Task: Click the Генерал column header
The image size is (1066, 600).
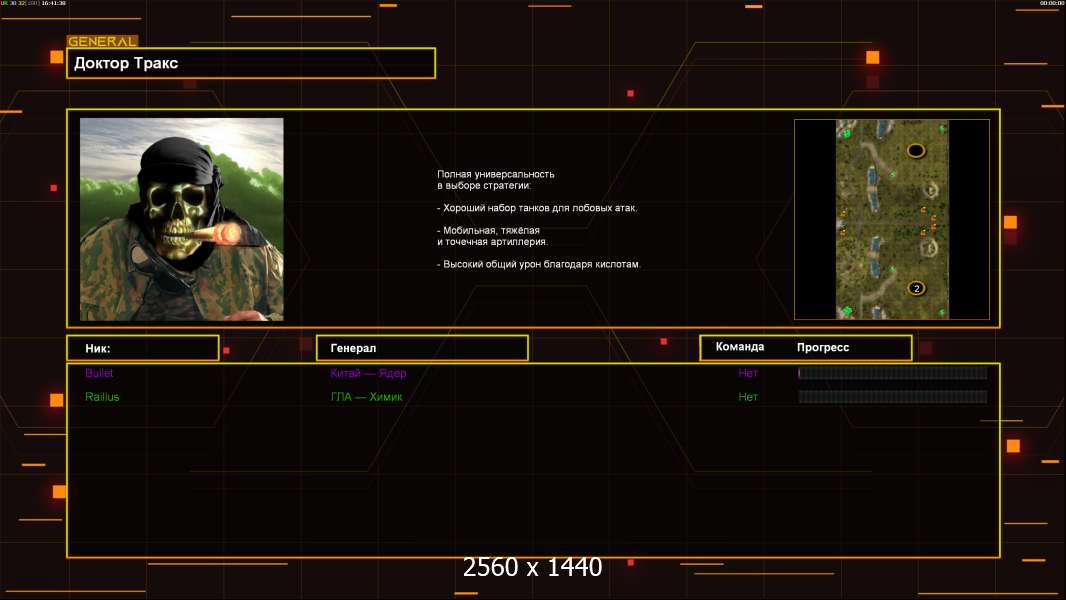Action: click(x=422, y=348)
